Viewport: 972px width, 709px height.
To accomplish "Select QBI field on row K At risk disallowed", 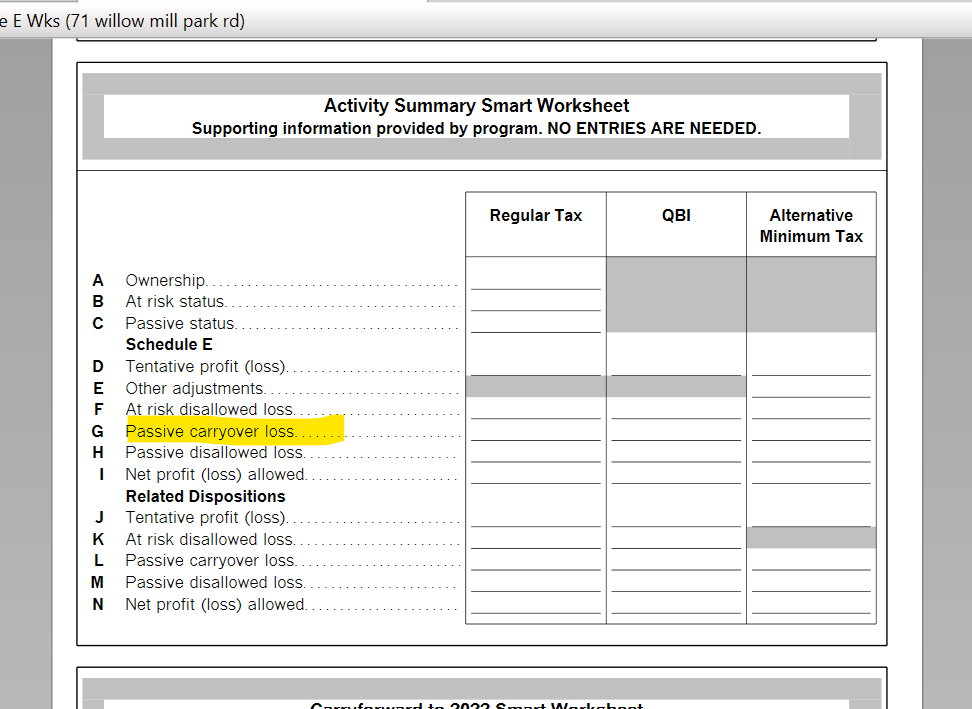I will [x=676, y=539].
